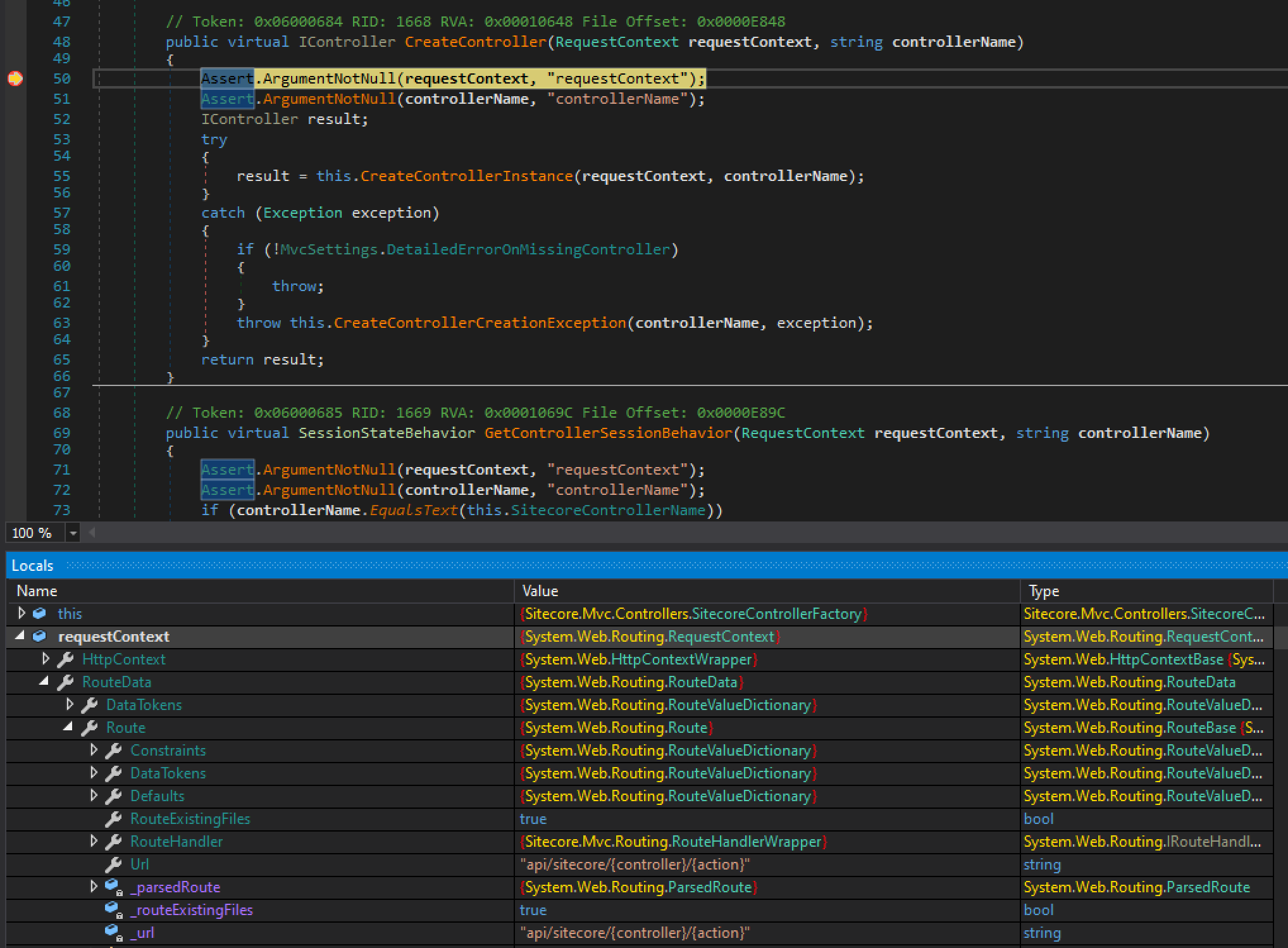
Task: Open the editor zoom level dropdown
Action: 72,533
